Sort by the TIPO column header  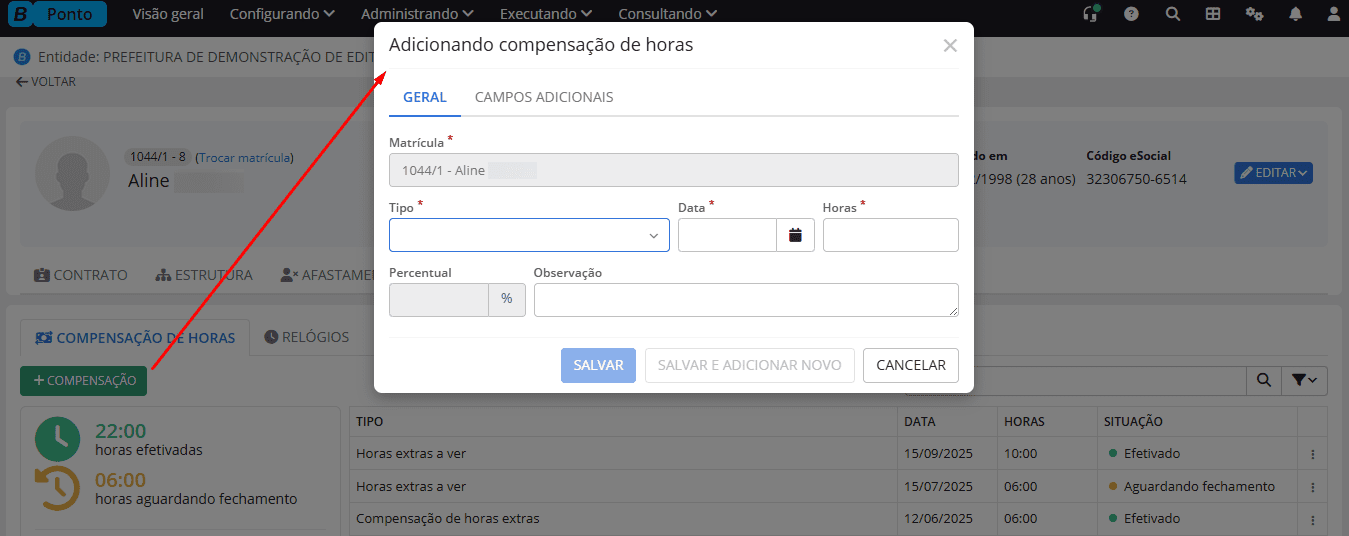pyautogui.click(x=369, y=422)
